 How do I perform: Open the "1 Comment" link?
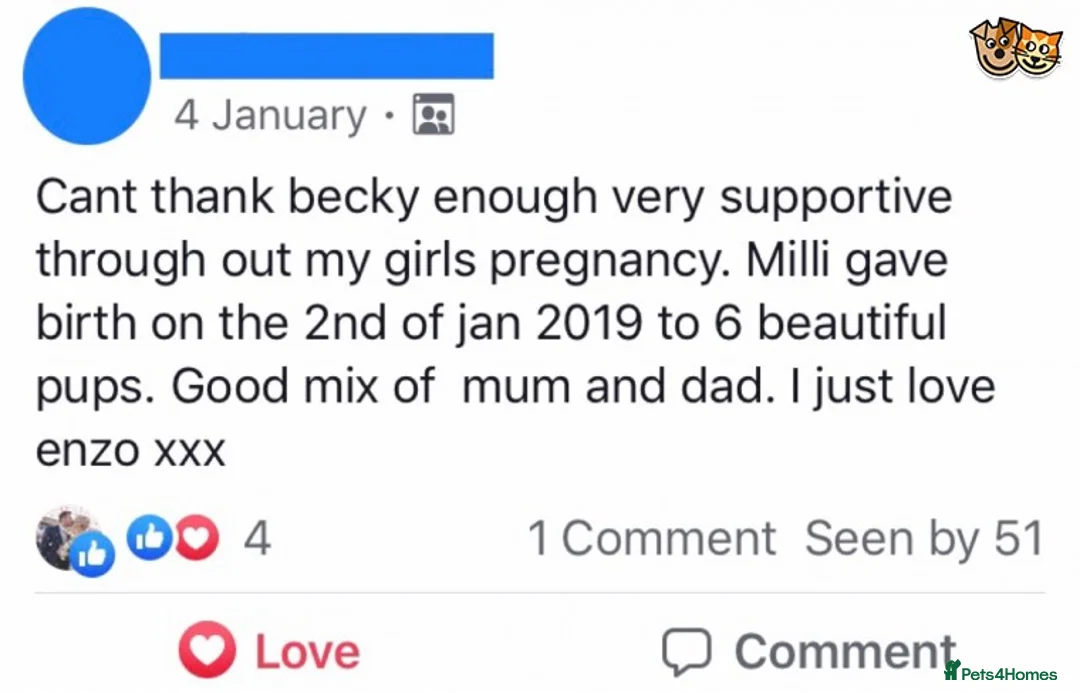pyautogui.click(x=651, y=539)
